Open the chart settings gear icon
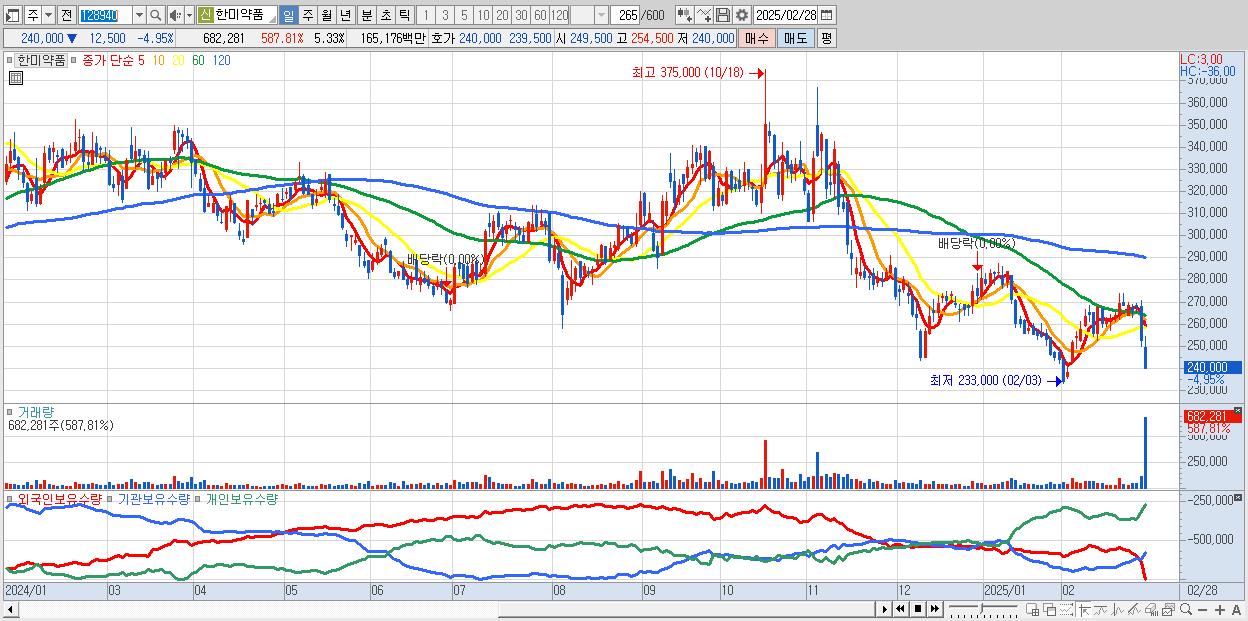This screenshot has height=621, width=1248. tap(741, 15)
